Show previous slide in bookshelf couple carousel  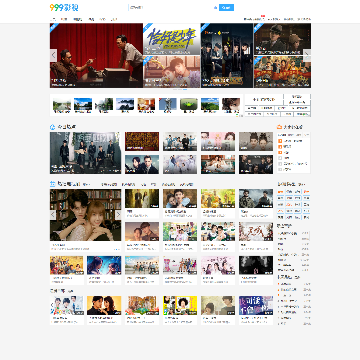[x=53, y=215]
